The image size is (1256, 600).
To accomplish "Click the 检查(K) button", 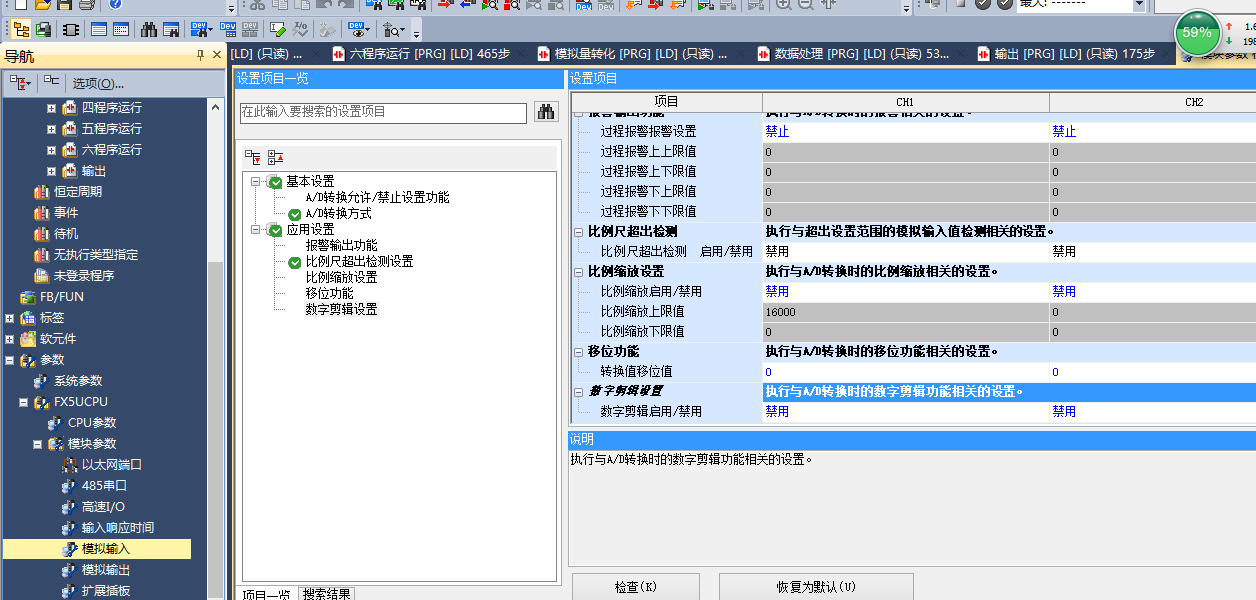I will coord(636,587).
